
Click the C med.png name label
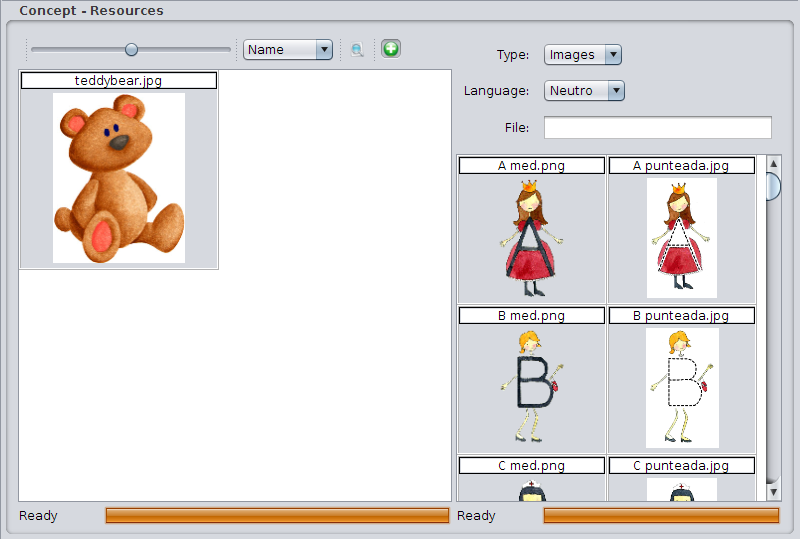(x=532, y=466)
